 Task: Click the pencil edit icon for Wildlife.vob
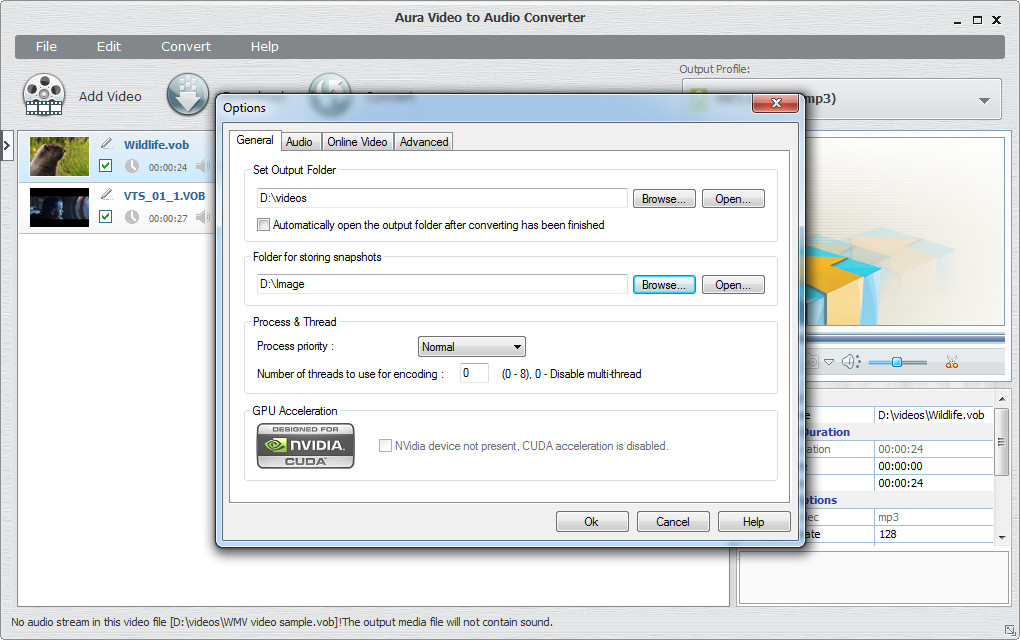tap(106, 143)
